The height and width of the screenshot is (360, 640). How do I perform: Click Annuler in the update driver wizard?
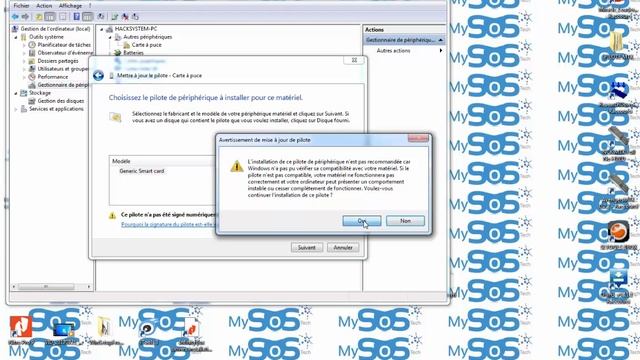point(343,247)
